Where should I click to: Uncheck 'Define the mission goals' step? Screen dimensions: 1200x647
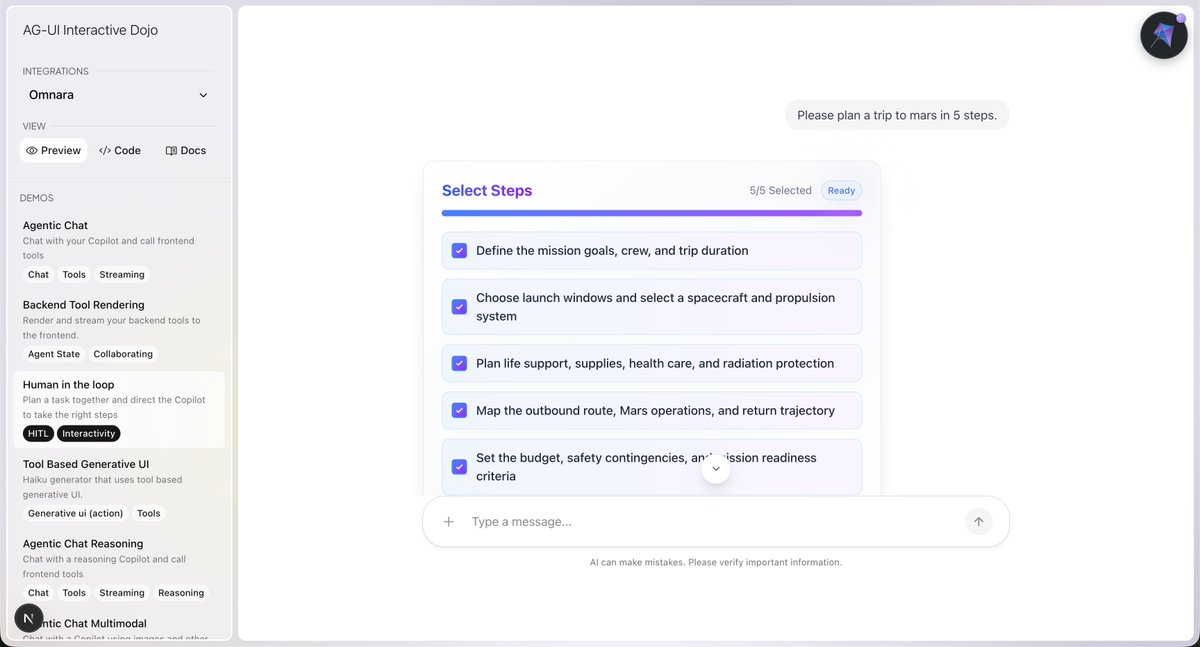459,251
